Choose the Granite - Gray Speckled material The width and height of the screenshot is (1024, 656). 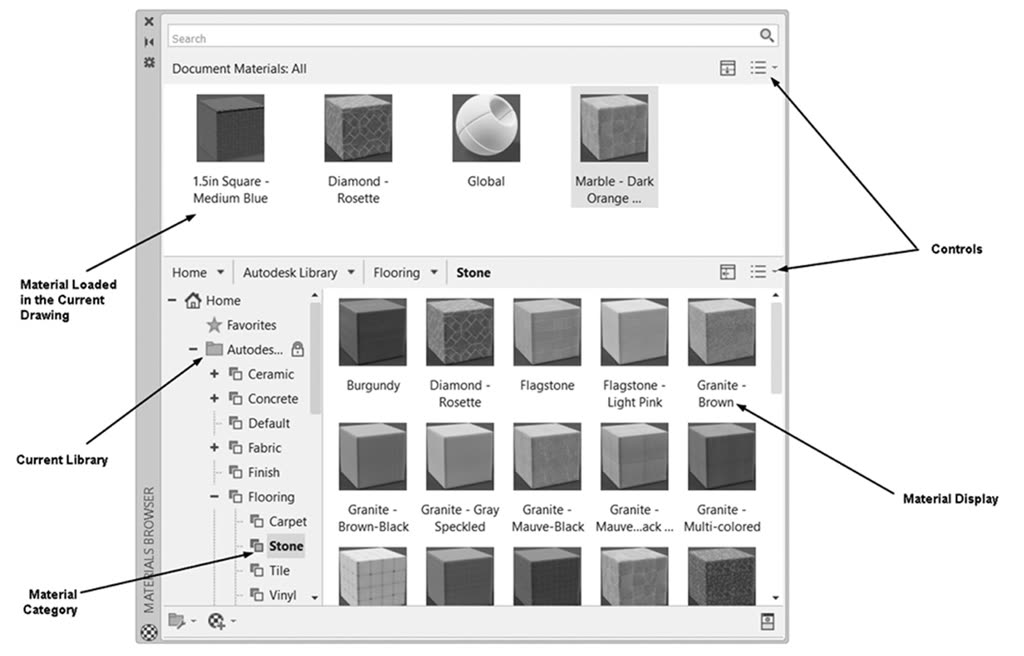(460, 456)
